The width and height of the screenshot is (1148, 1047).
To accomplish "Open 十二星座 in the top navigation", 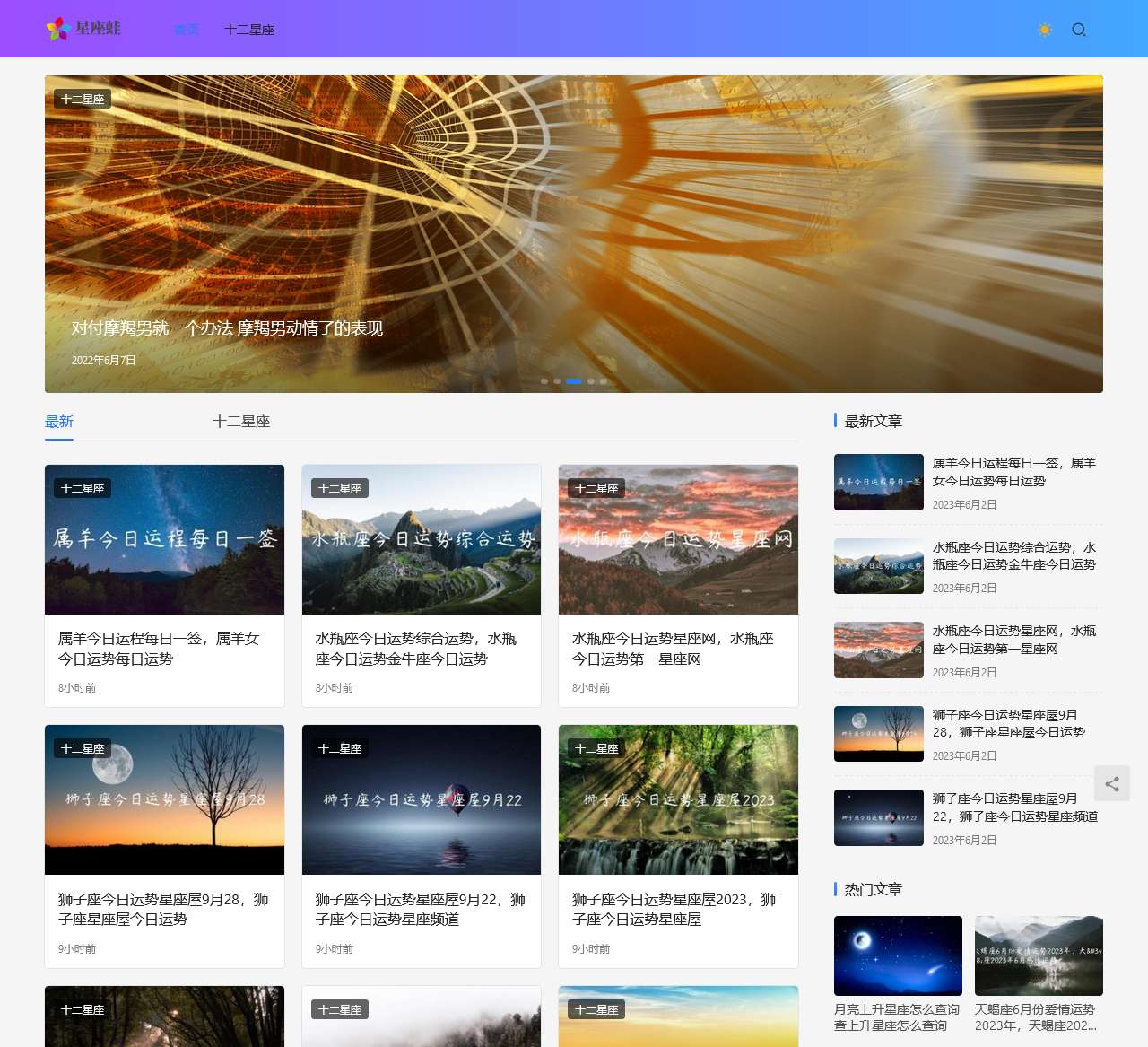I will pyautogui.click(x=249, y=30).
